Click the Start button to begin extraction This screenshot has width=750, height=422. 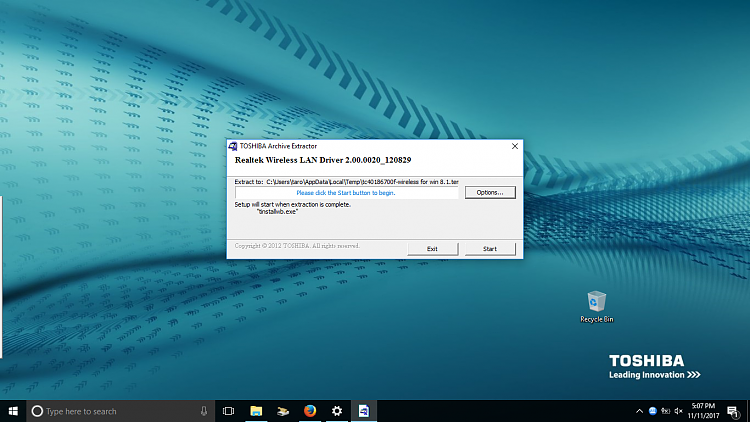[x=490, y=249]
